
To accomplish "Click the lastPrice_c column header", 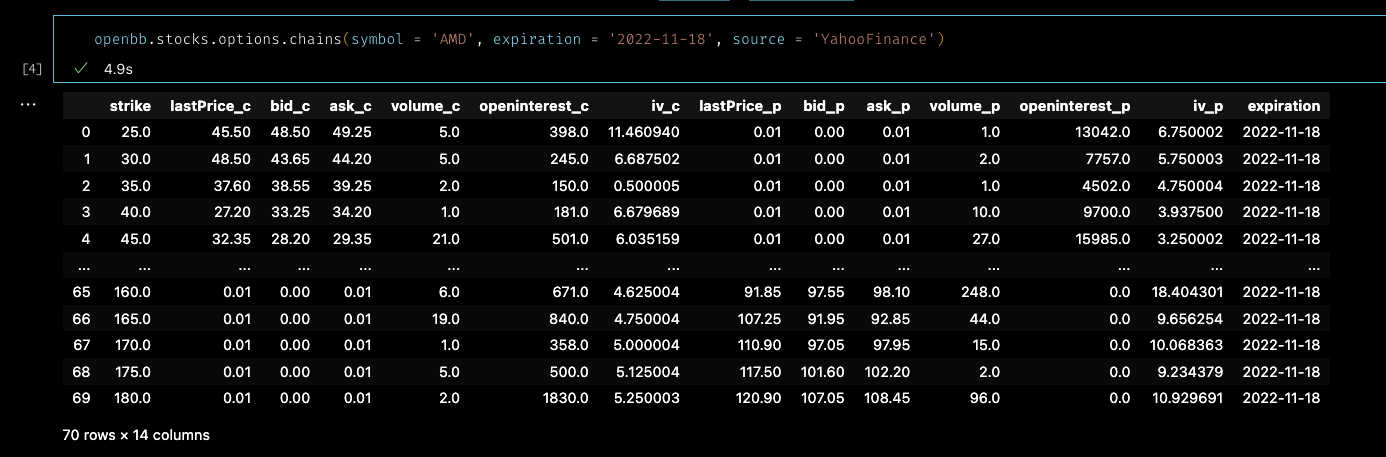I will point(210,105).
